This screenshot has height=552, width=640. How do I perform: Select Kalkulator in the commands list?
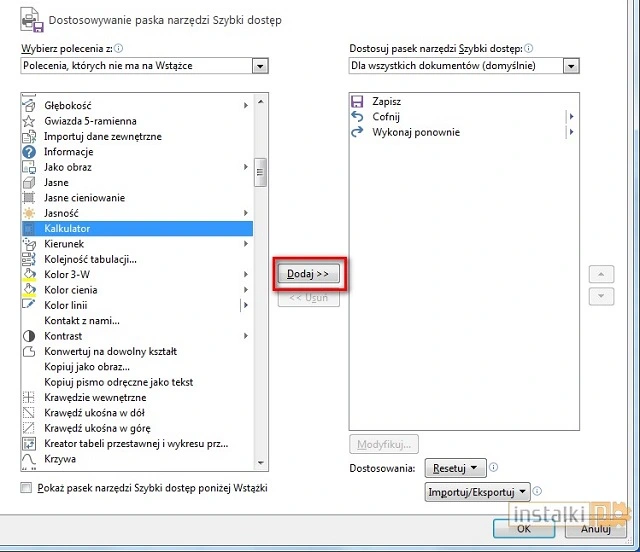pos(67,229)
